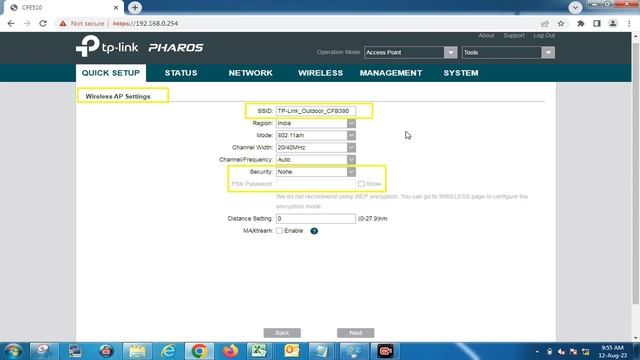The height and width of the screenshot is (360, 640).
Task: Click the browser forward arrow
Action: point(27,24)
